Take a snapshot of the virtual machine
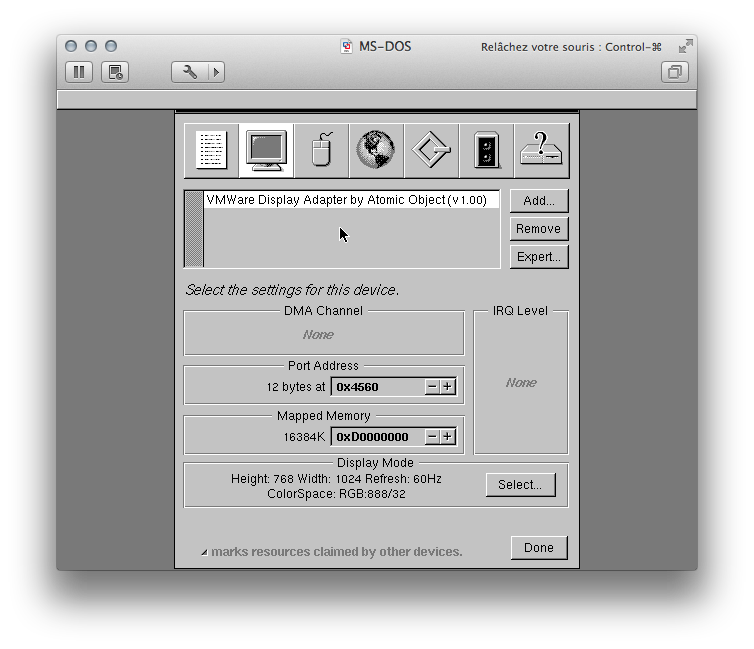The width and height of the screenshot is (754, 649). (115, 72)
